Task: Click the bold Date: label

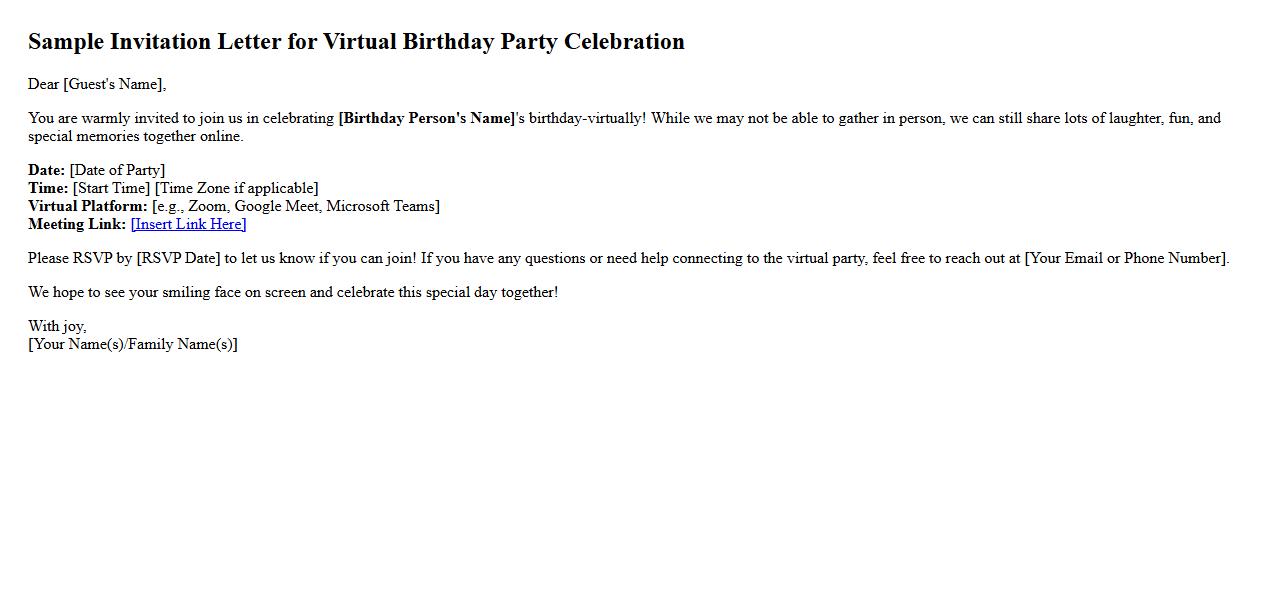Action: [x=46, y=170]
